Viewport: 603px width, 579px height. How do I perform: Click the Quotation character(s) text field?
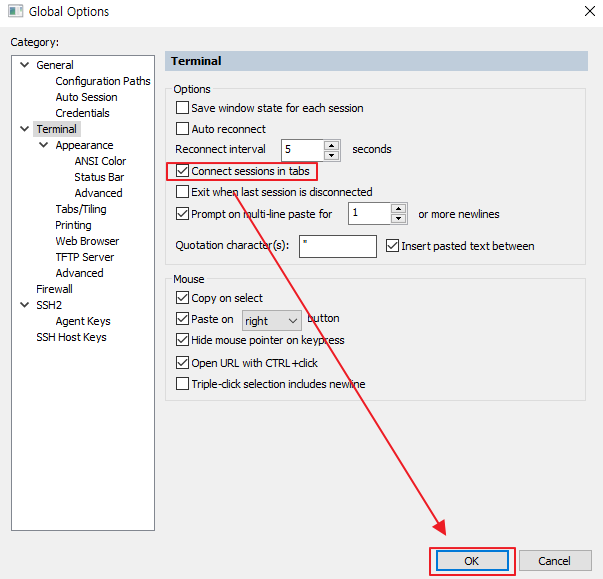click(338, 246)
